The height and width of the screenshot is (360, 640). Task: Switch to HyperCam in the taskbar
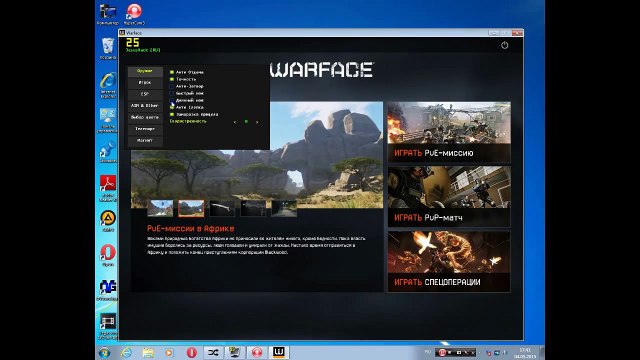point(256,352)
